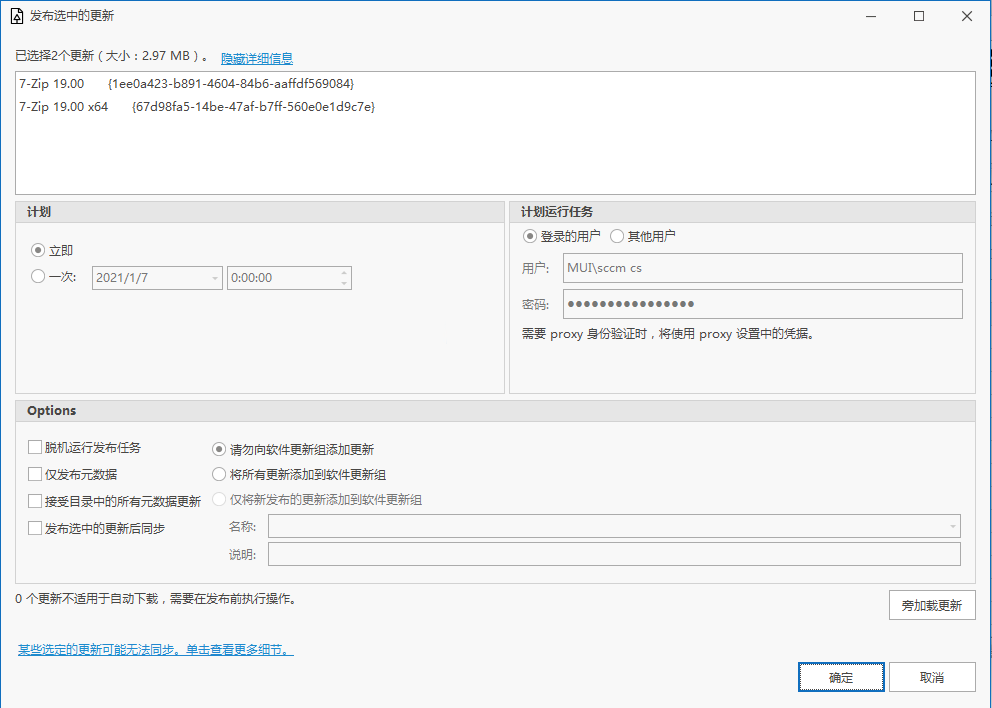This screenshot has width=992, height=708.
Task: Maximize the 发布选中的更新 window
Action: pyautogui.click(x=919, y=16)
